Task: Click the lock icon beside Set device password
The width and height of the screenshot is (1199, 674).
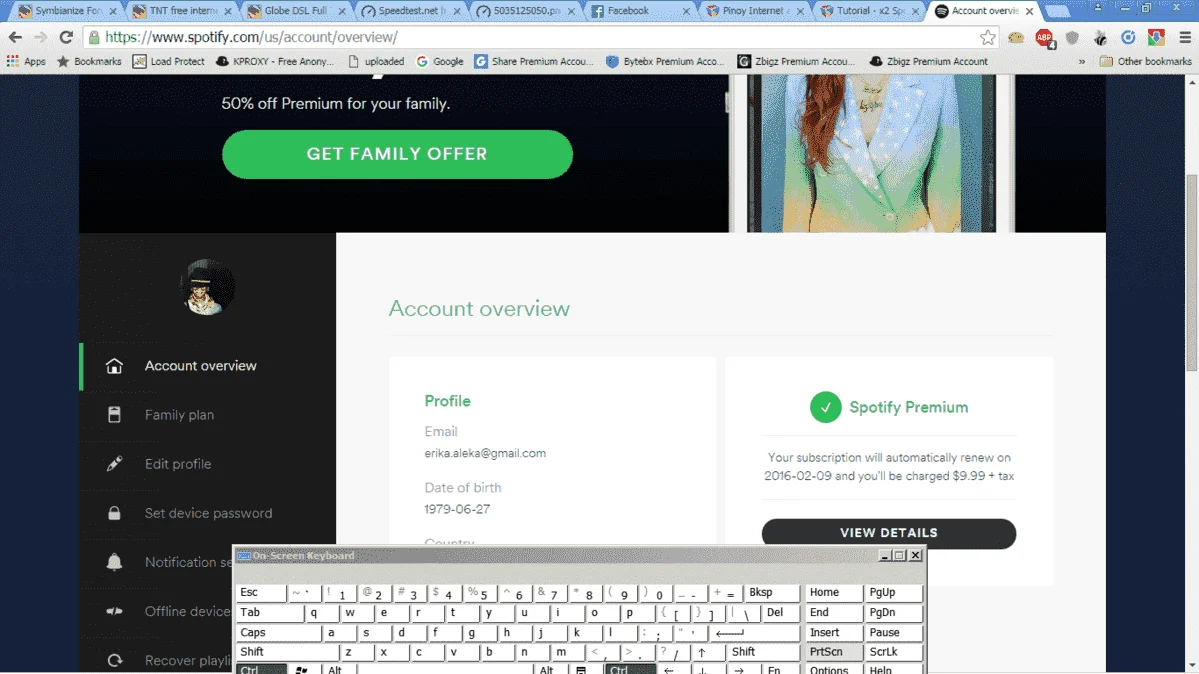Action: click(114, 513)
